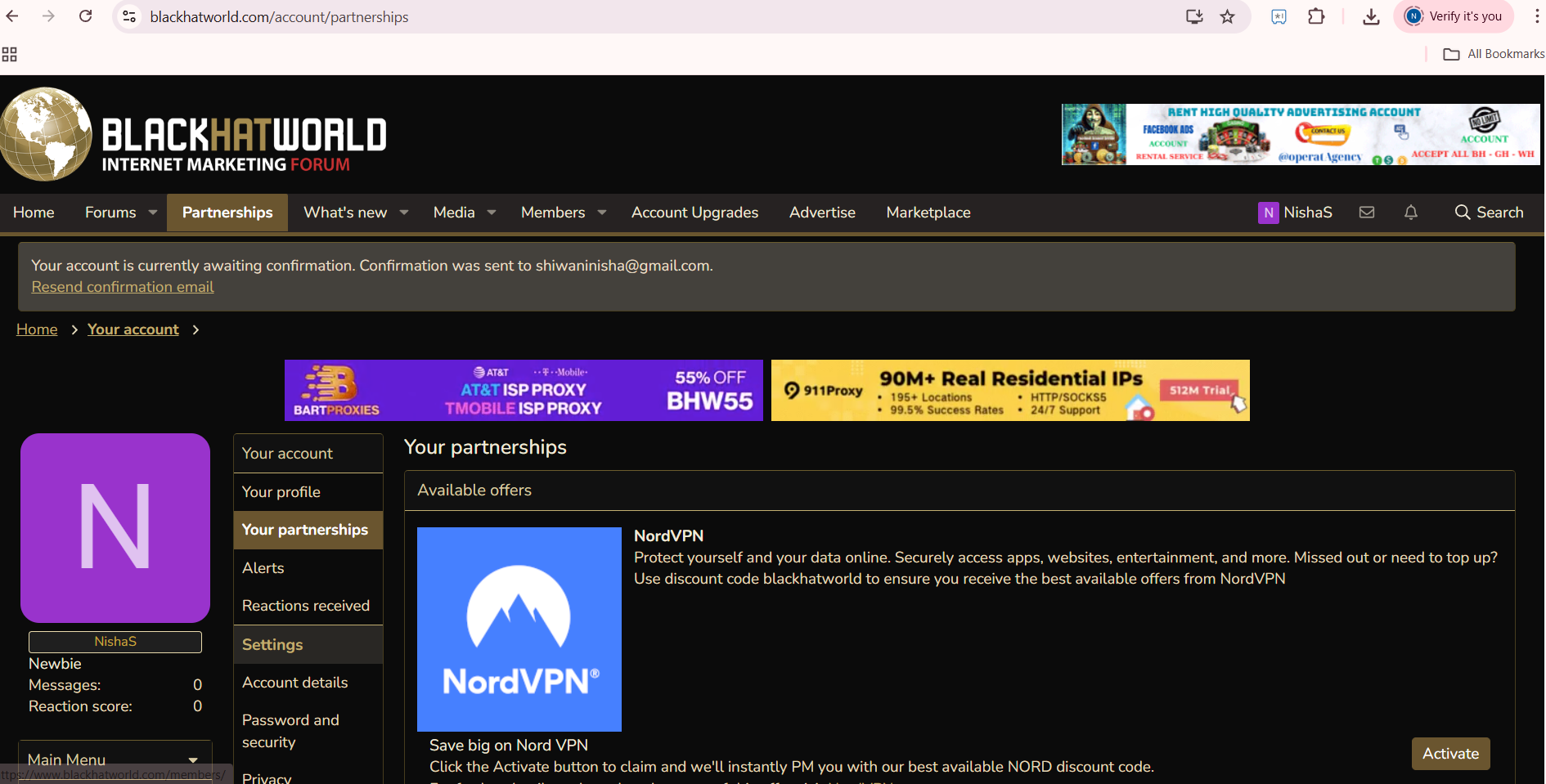The height and width of the screenshot is (784, 1546).
Task: Open the advertising account banner at top
Action: pyautogui.click(x=1301, y=134)
